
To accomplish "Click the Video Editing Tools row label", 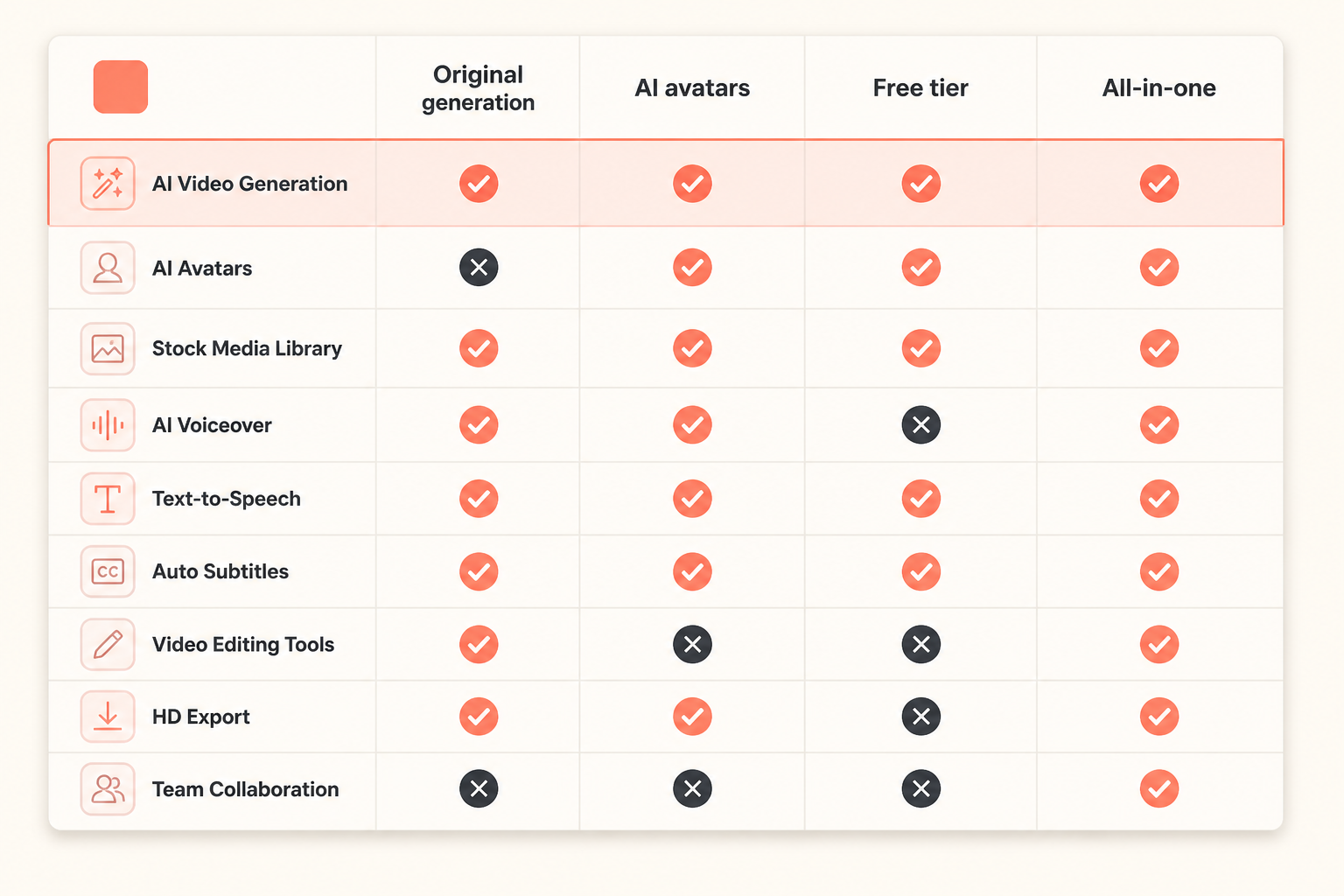I will 243,645.
